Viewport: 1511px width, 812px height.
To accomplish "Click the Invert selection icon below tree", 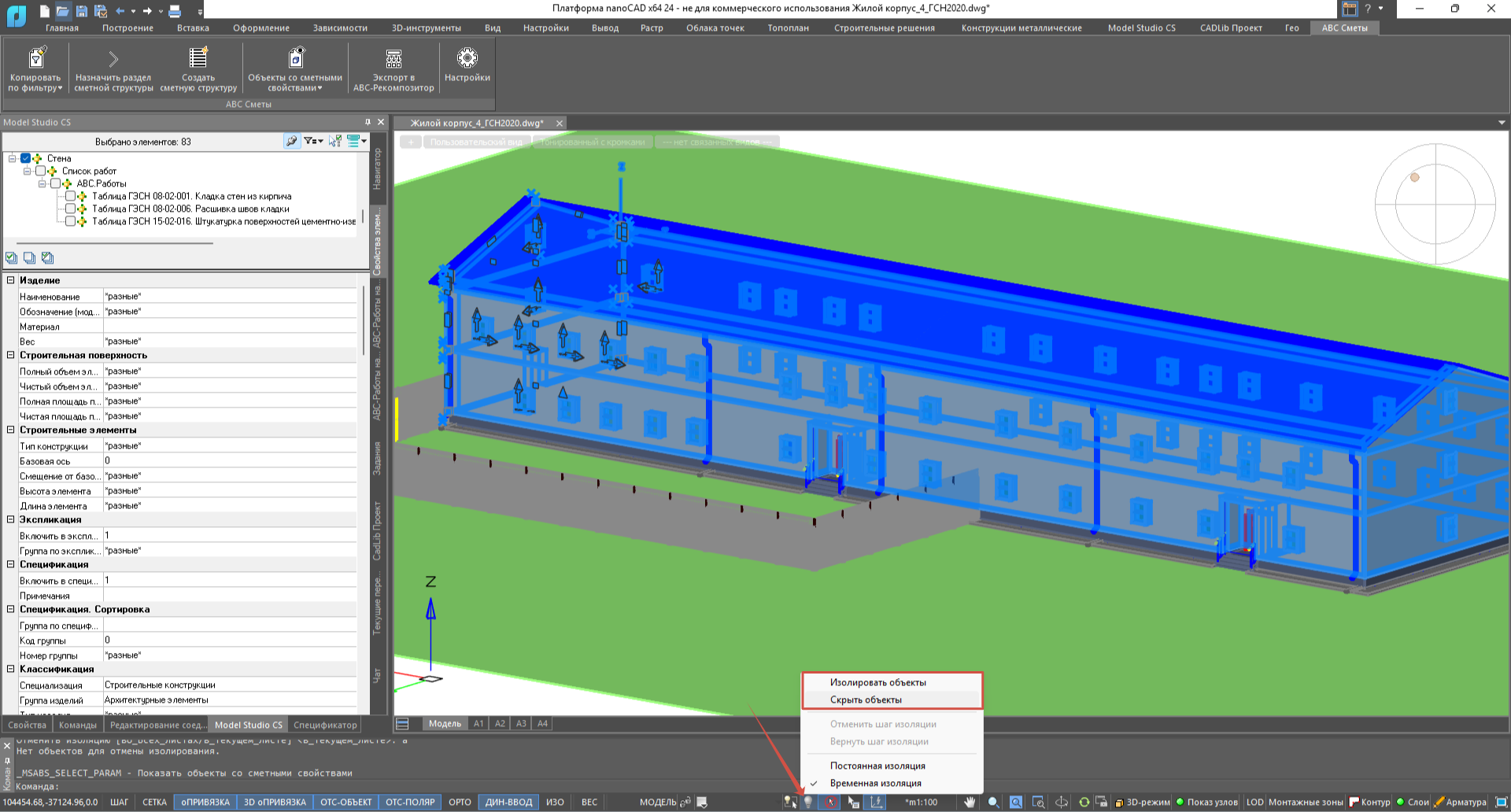I will tap(48, 257).
